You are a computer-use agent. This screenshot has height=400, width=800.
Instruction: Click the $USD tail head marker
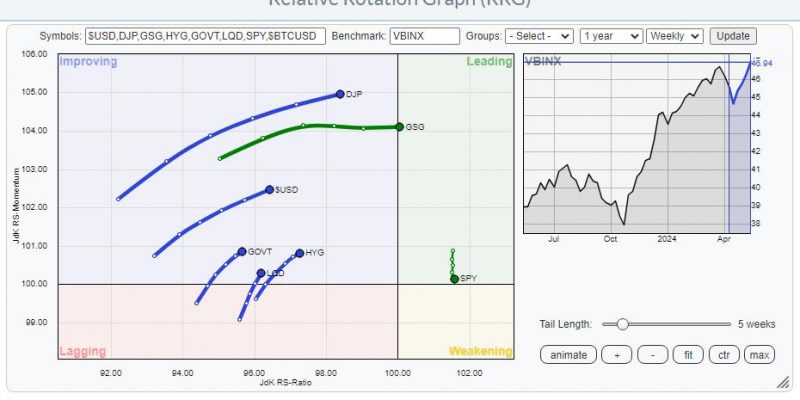point(269,190)
